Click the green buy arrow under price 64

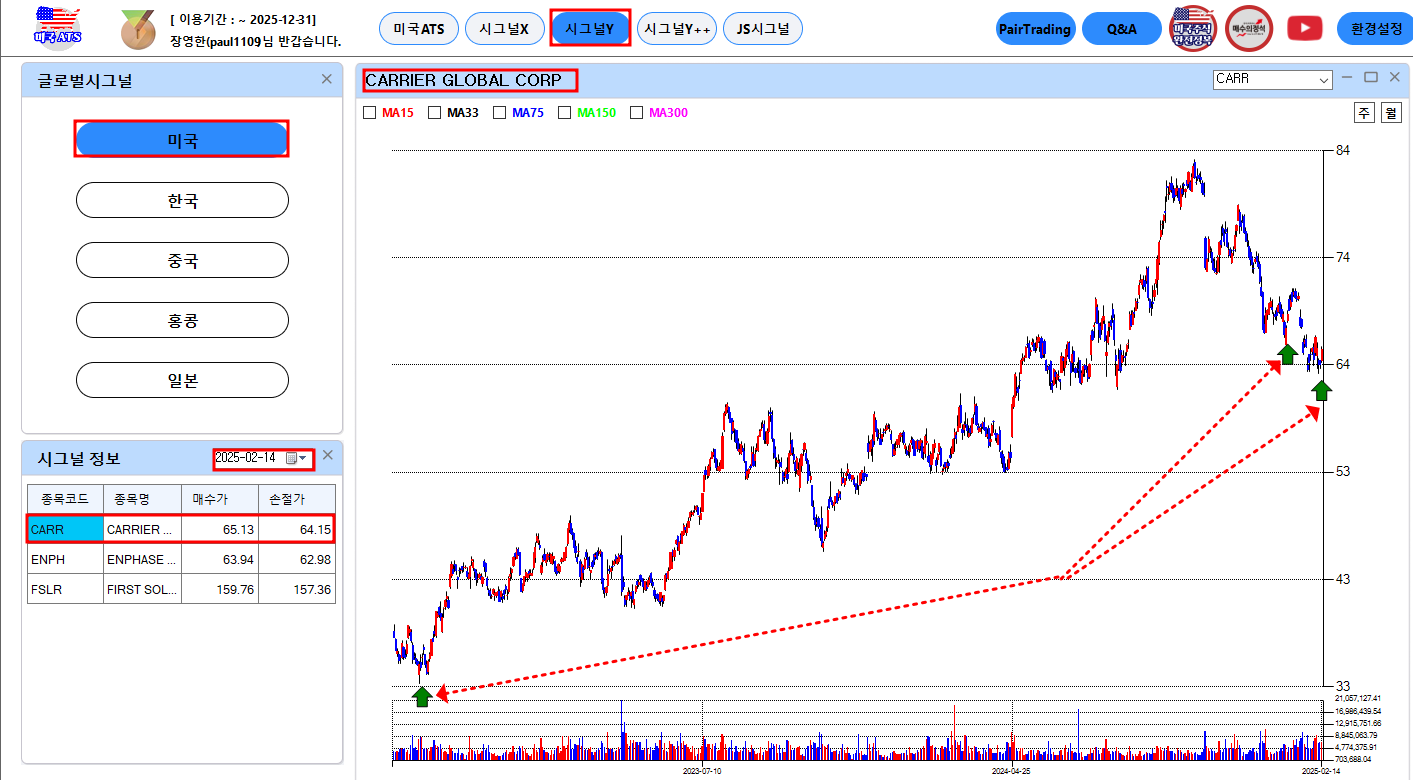coord(1321,390)
